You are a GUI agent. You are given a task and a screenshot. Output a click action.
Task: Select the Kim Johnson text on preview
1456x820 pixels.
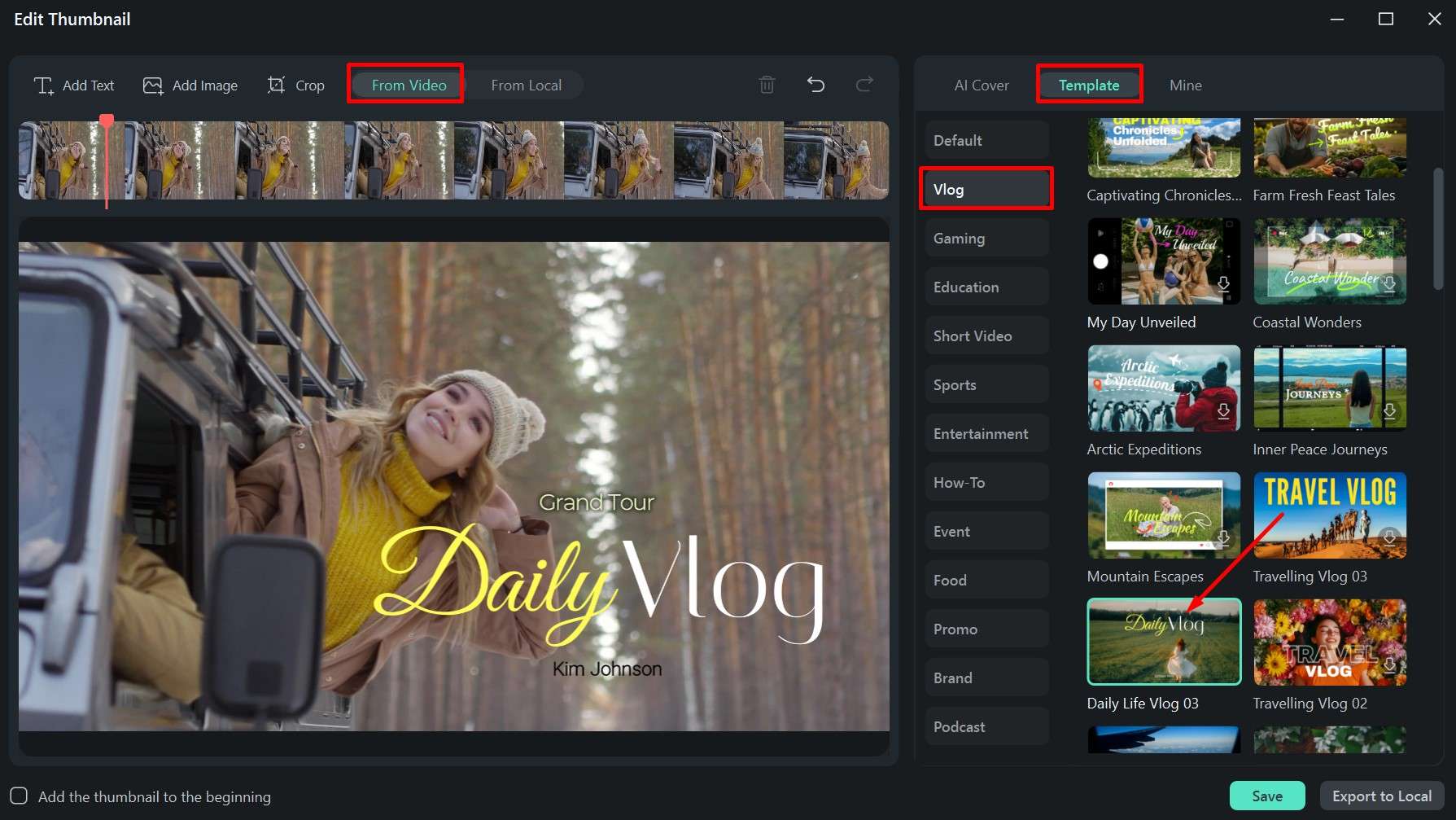607,669
